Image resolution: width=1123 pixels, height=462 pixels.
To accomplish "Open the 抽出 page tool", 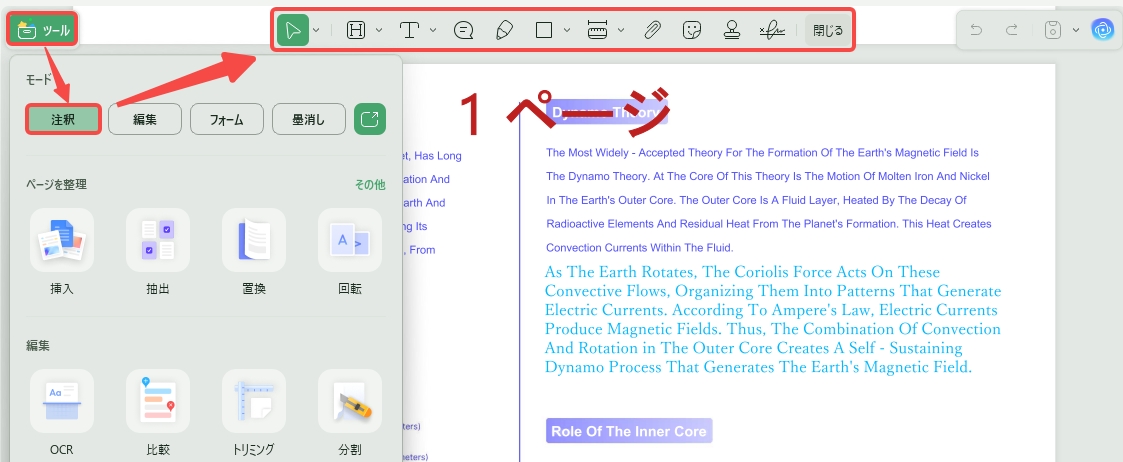I will [158, 240].
